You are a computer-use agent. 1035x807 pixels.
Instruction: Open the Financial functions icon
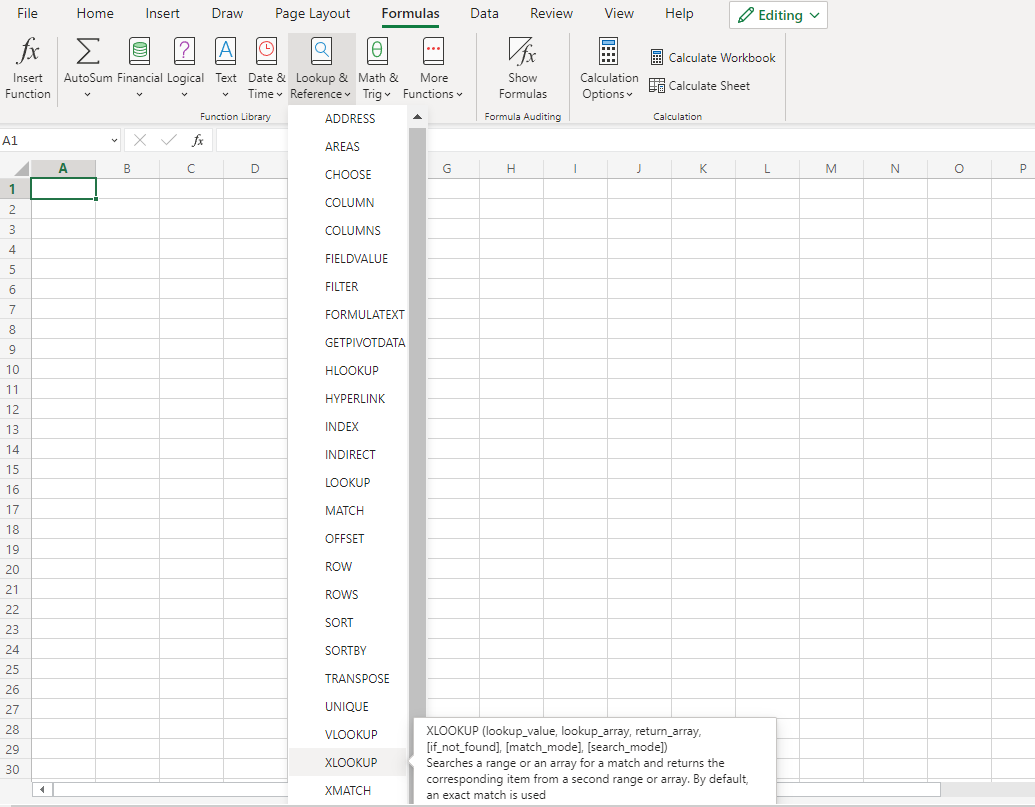[x=139, y=53]
